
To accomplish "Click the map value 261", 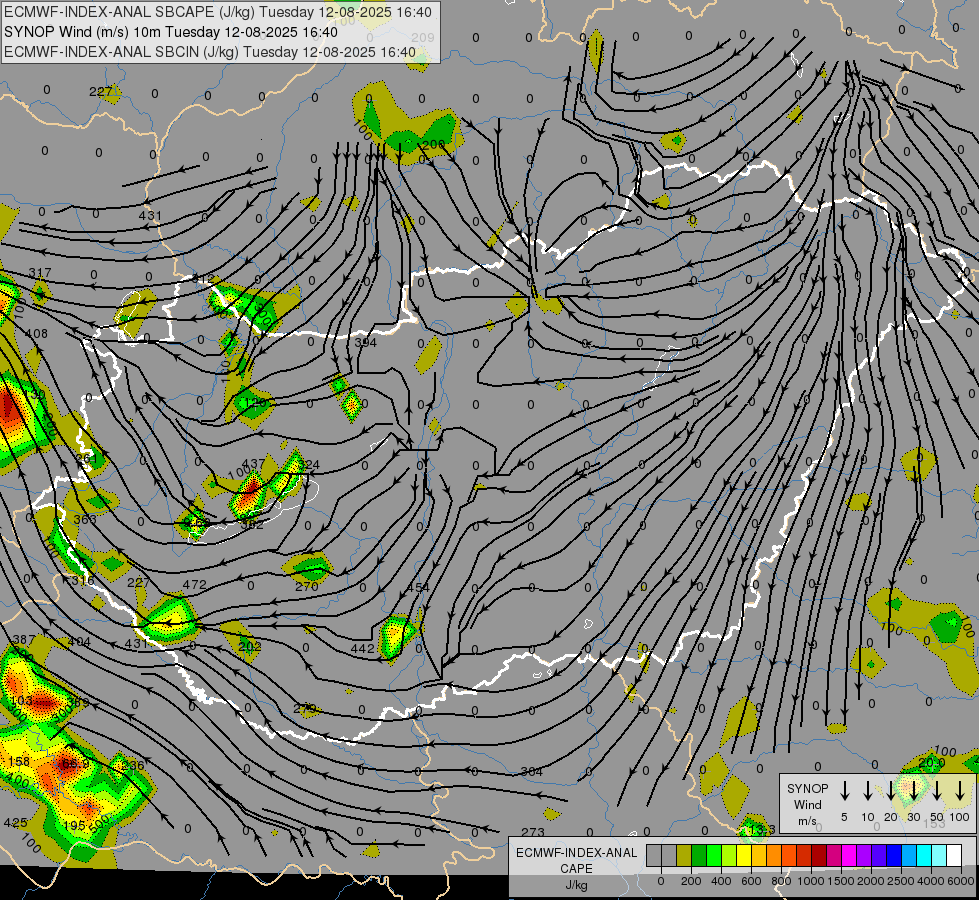I will point(87,458).
